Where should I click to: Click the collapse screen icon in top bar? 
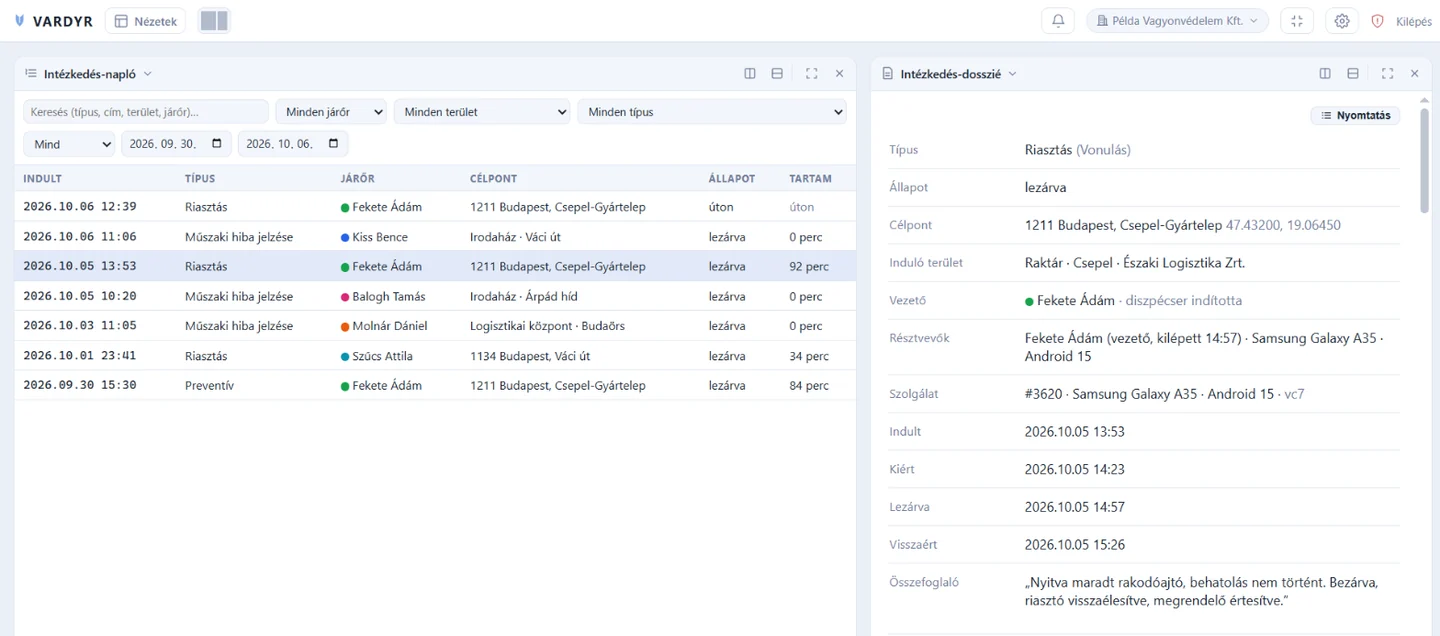[x=1297, y=21]
